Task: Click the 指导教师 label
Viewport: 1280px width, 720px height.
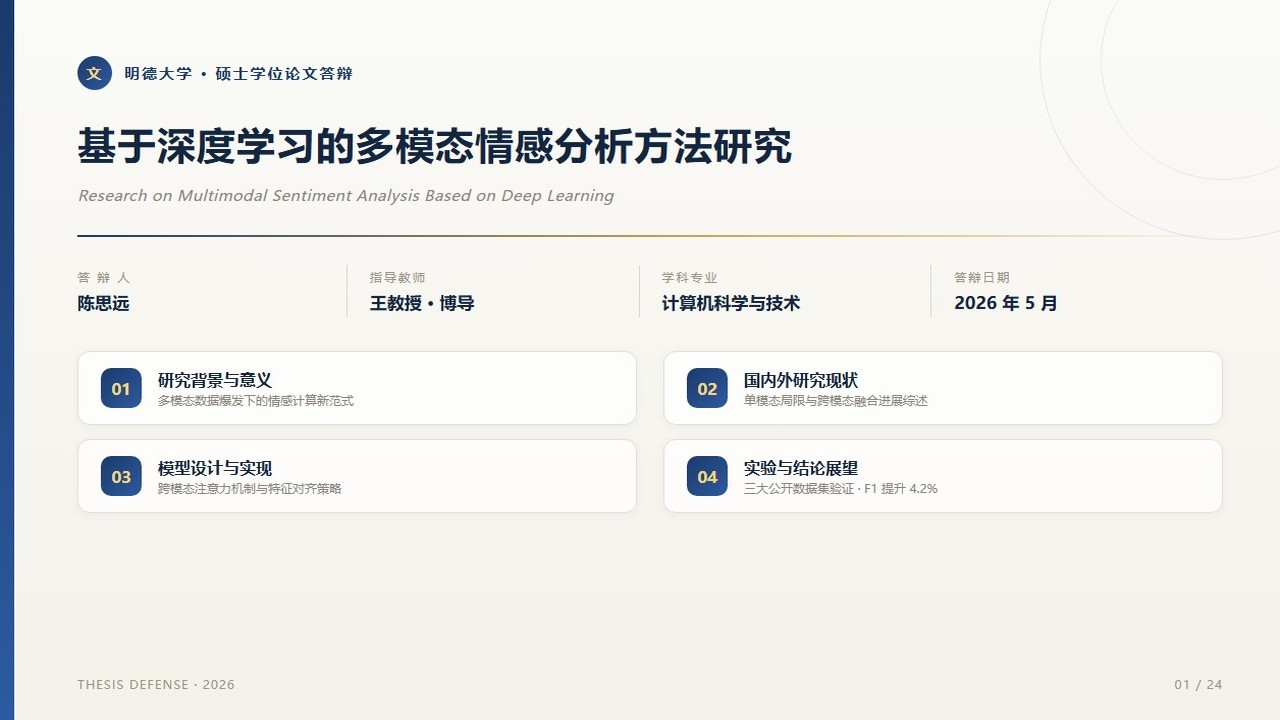Action: click(397, 278)
